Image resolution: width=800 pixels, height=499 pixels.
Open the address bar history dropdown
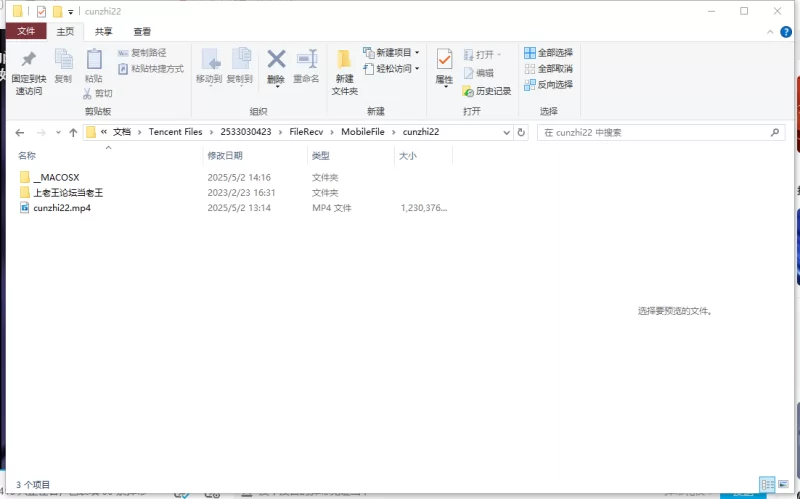(506, 133)
